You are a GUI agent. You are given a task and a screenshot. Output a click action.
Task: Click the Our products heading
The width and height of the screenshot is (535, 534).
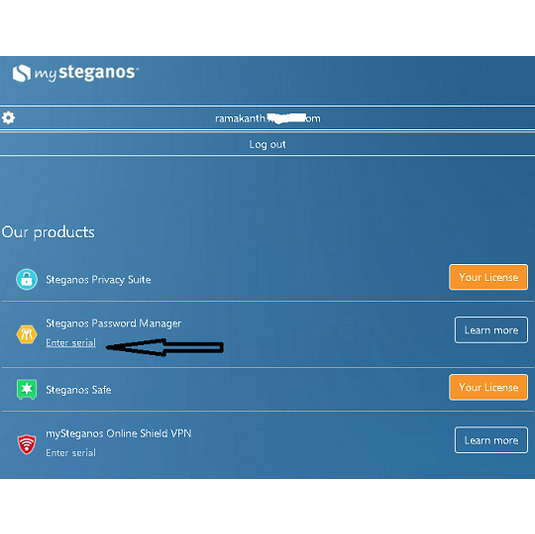[x=48, y=232]
